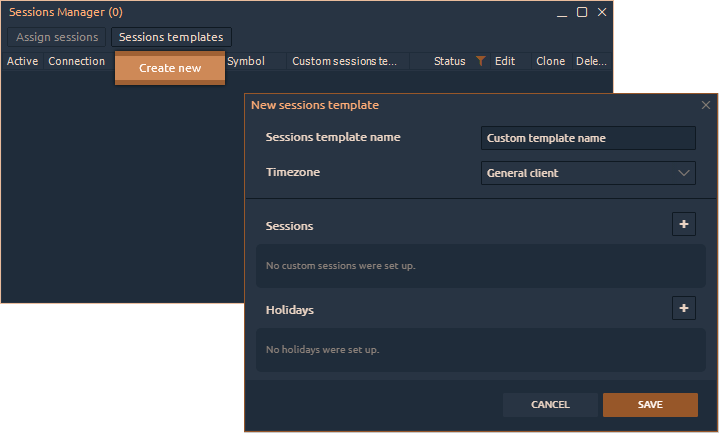This screenshot has width=719, height=434.
Task: Click the Custom sessions template column header
Action: 345,61
